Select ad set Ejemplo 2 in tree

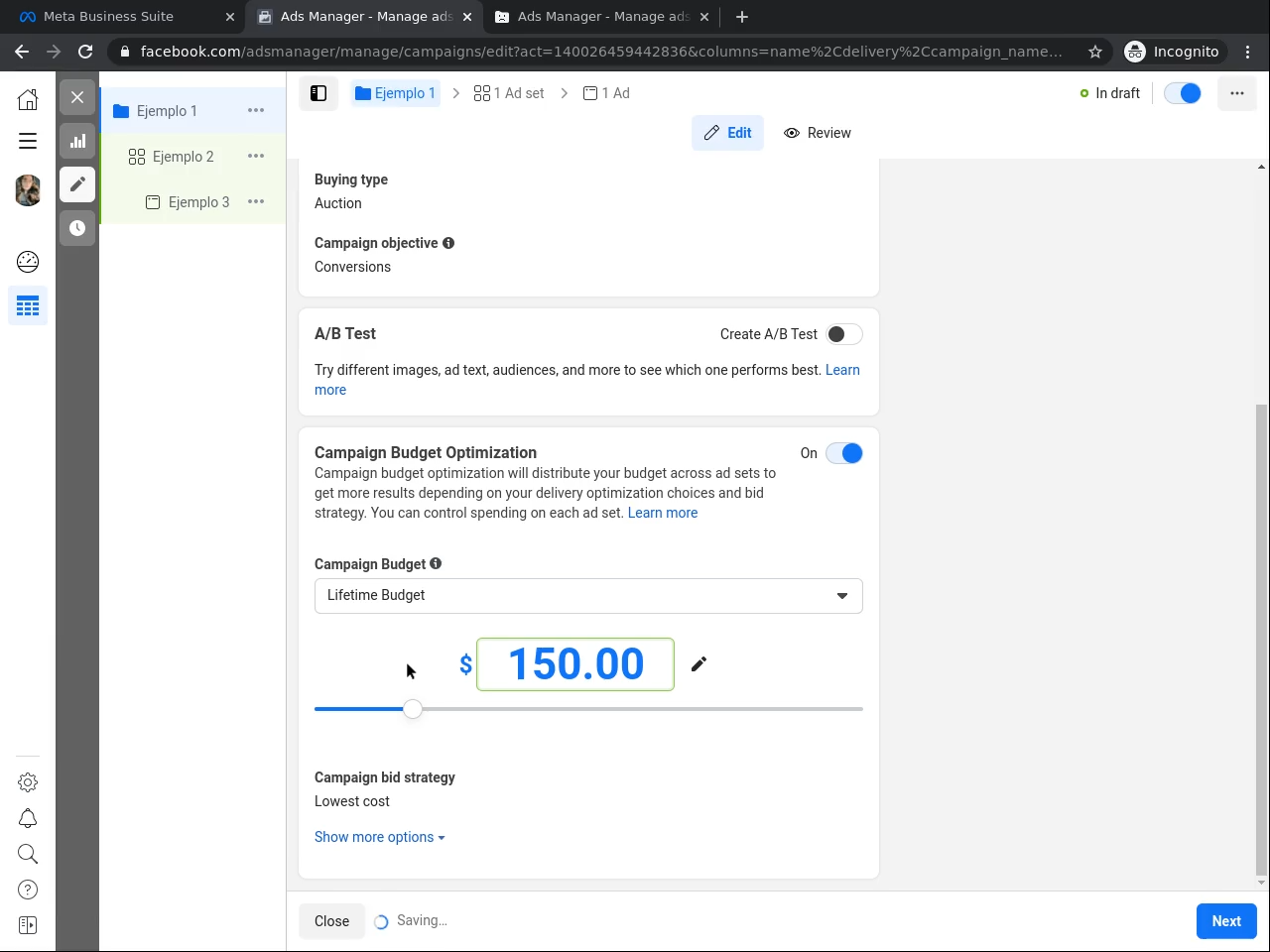[x=183, y=157]
